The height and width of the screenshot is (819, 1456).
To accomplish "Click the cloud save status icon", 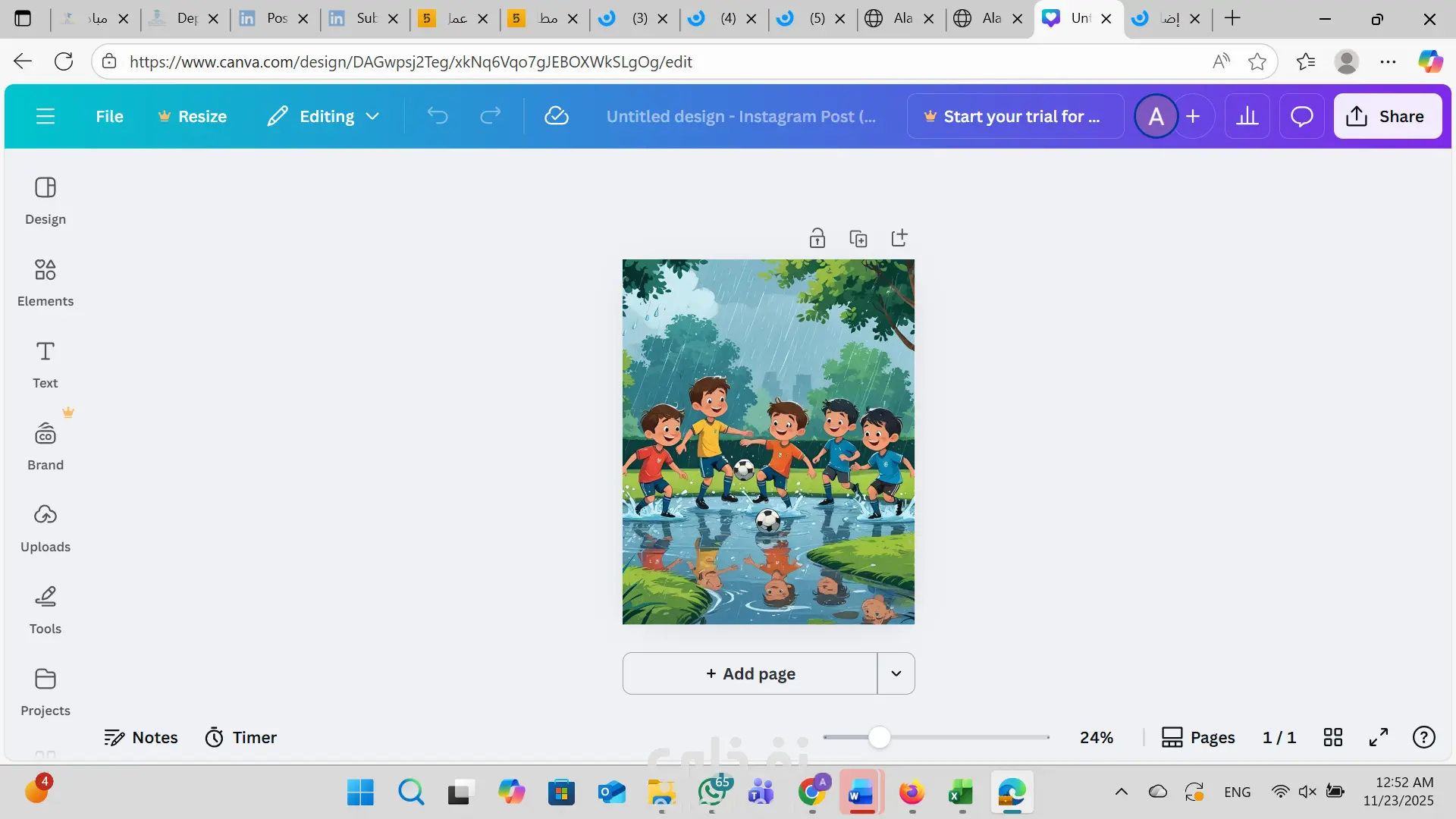I will tap(556, 116).
